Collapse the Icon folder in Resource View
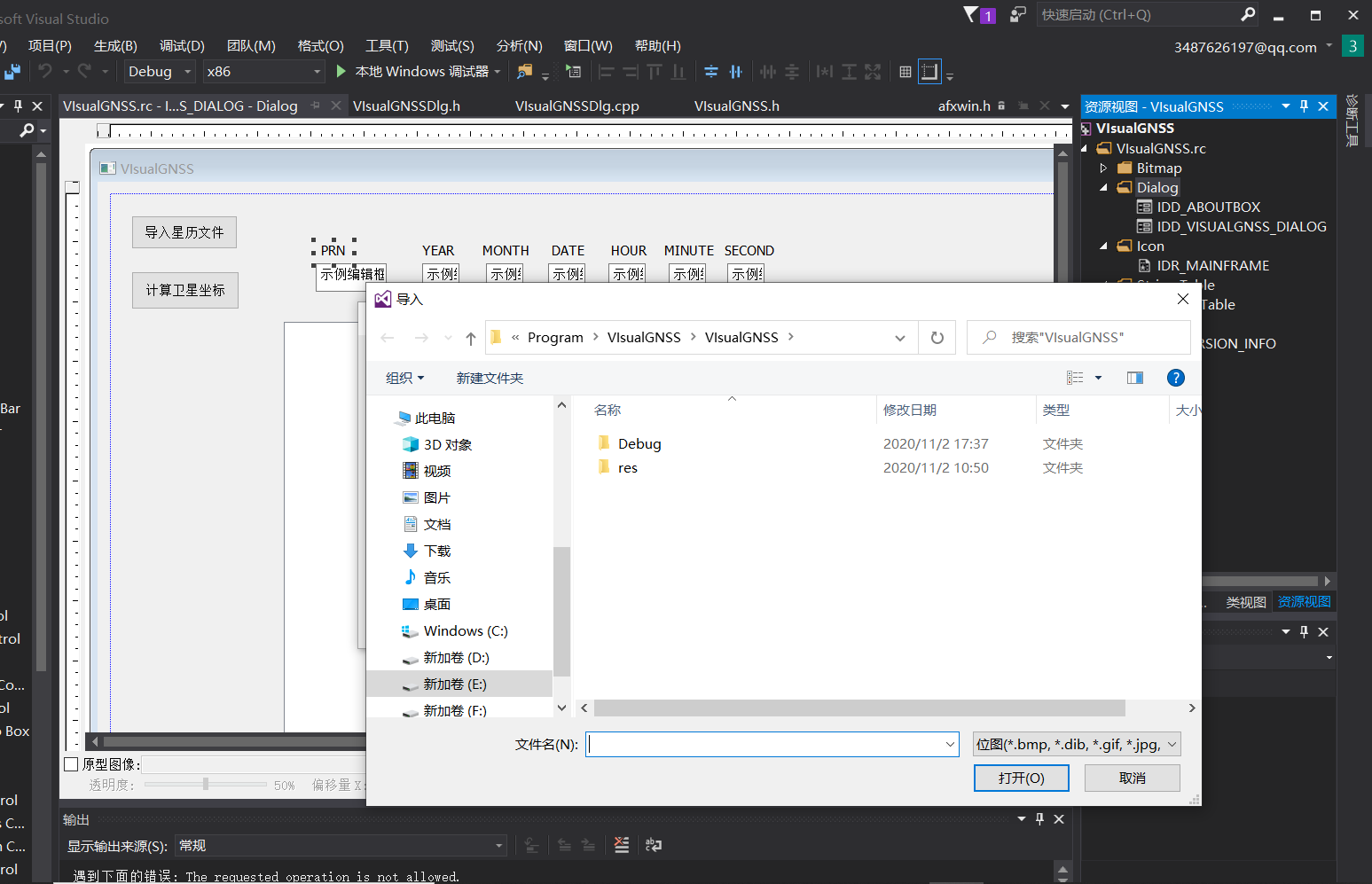 pyautogui.click(x=1103, y=246)
